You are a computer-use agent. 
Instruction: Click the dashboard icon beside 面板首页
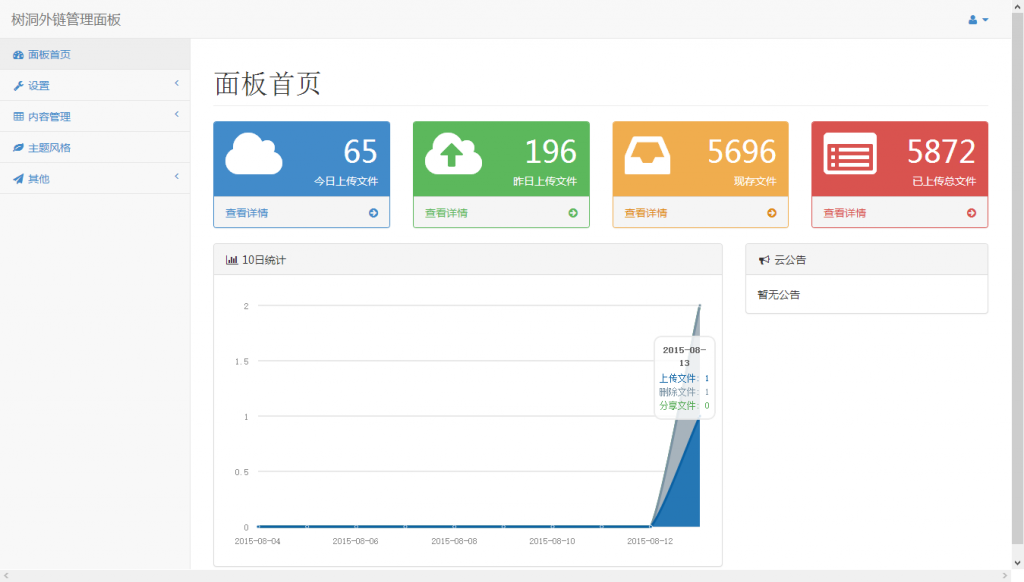pyautogui.click(x=18, y=55)
